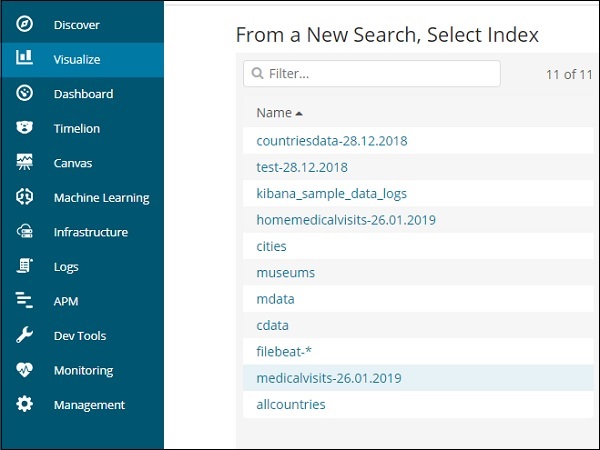Choose the kibana_sample_data_logs index
600x450 pixels.
331,193
